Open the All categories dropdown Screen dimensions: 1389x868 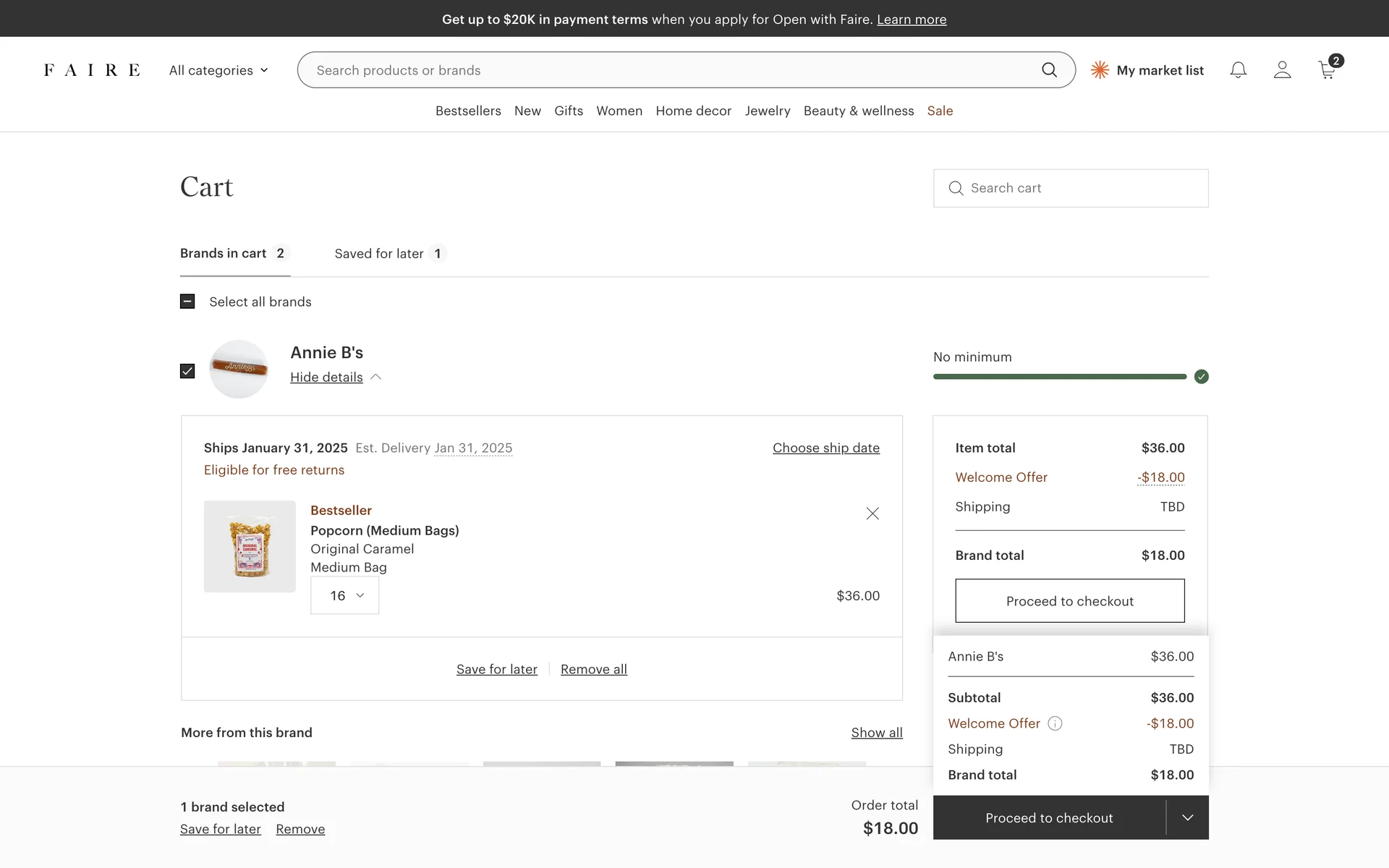218,70
